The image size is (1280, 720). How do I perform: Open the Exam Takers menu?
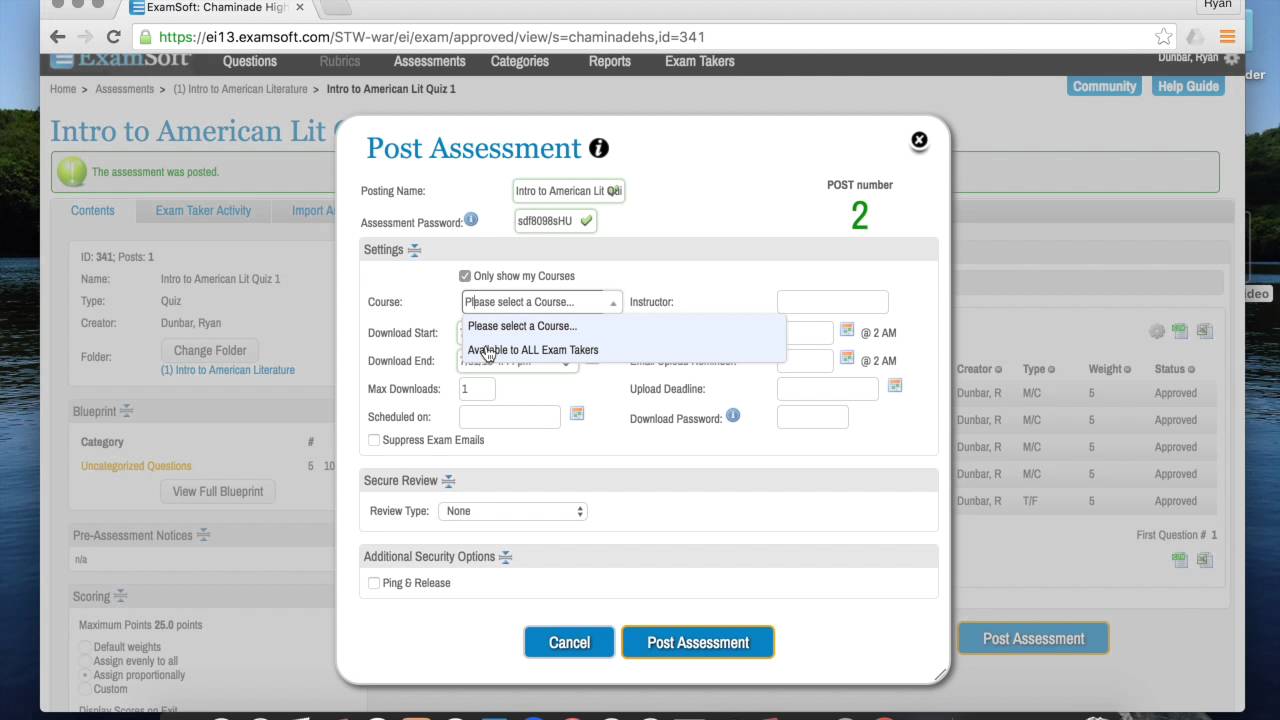[700, 61]
